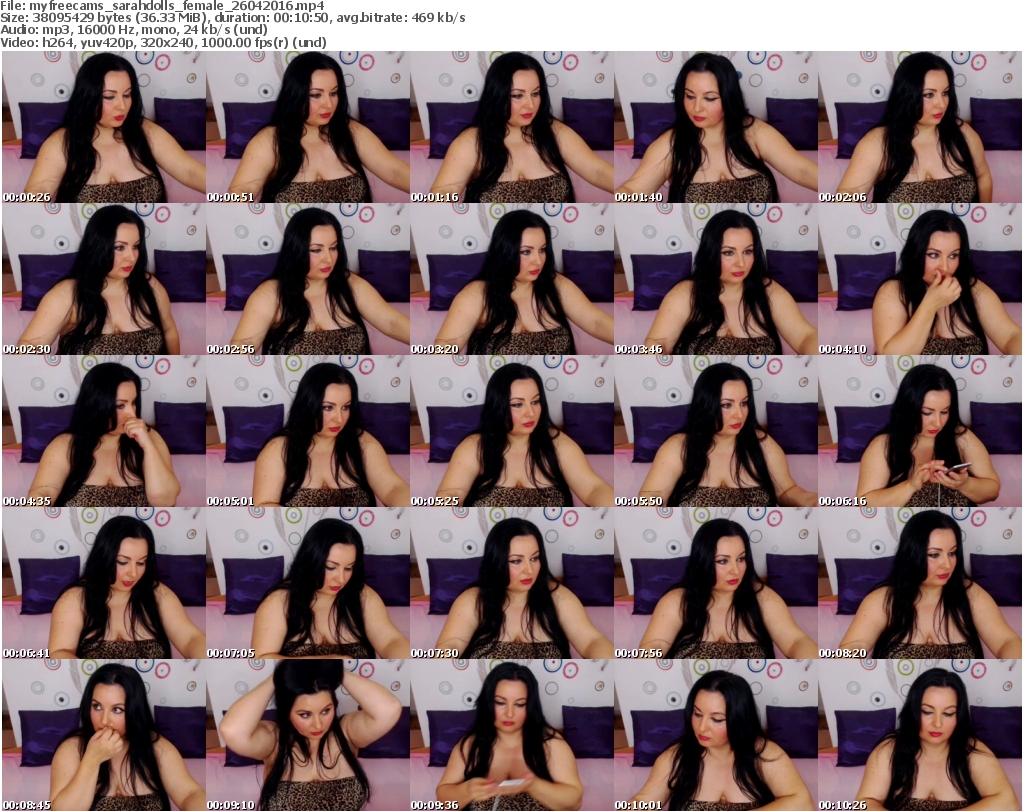Select the thumbnail frame stamped 00:03:20

[511, 279]
